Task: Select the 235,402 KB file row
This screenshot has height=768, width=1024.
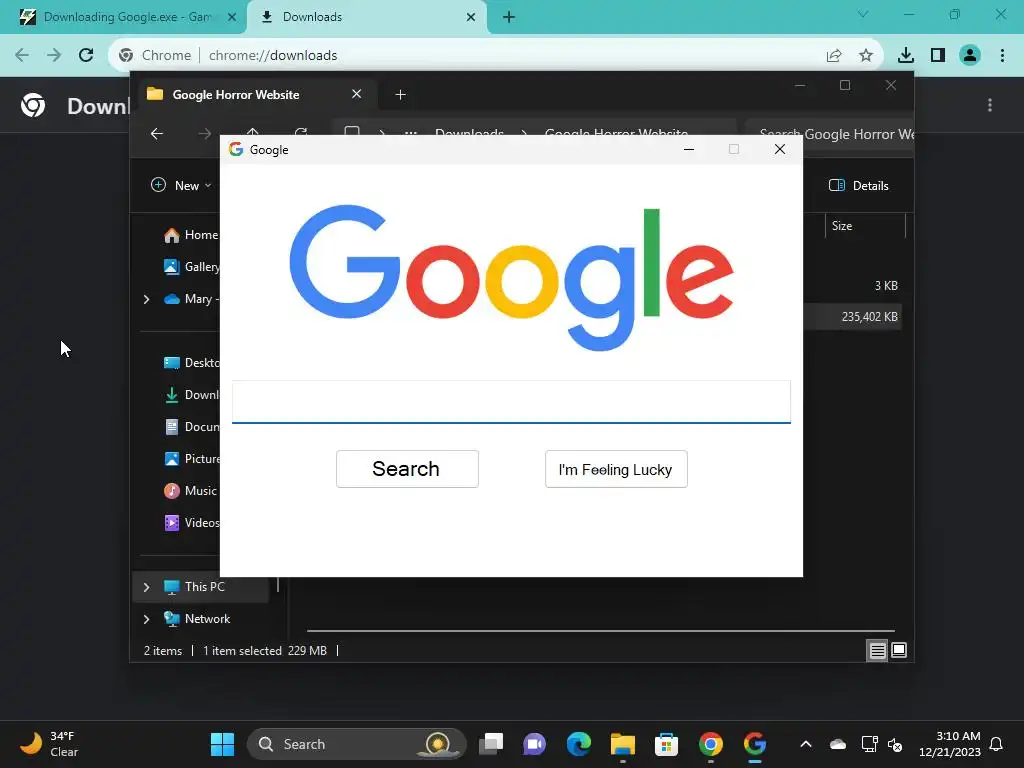Action: (x=852, y=317)
